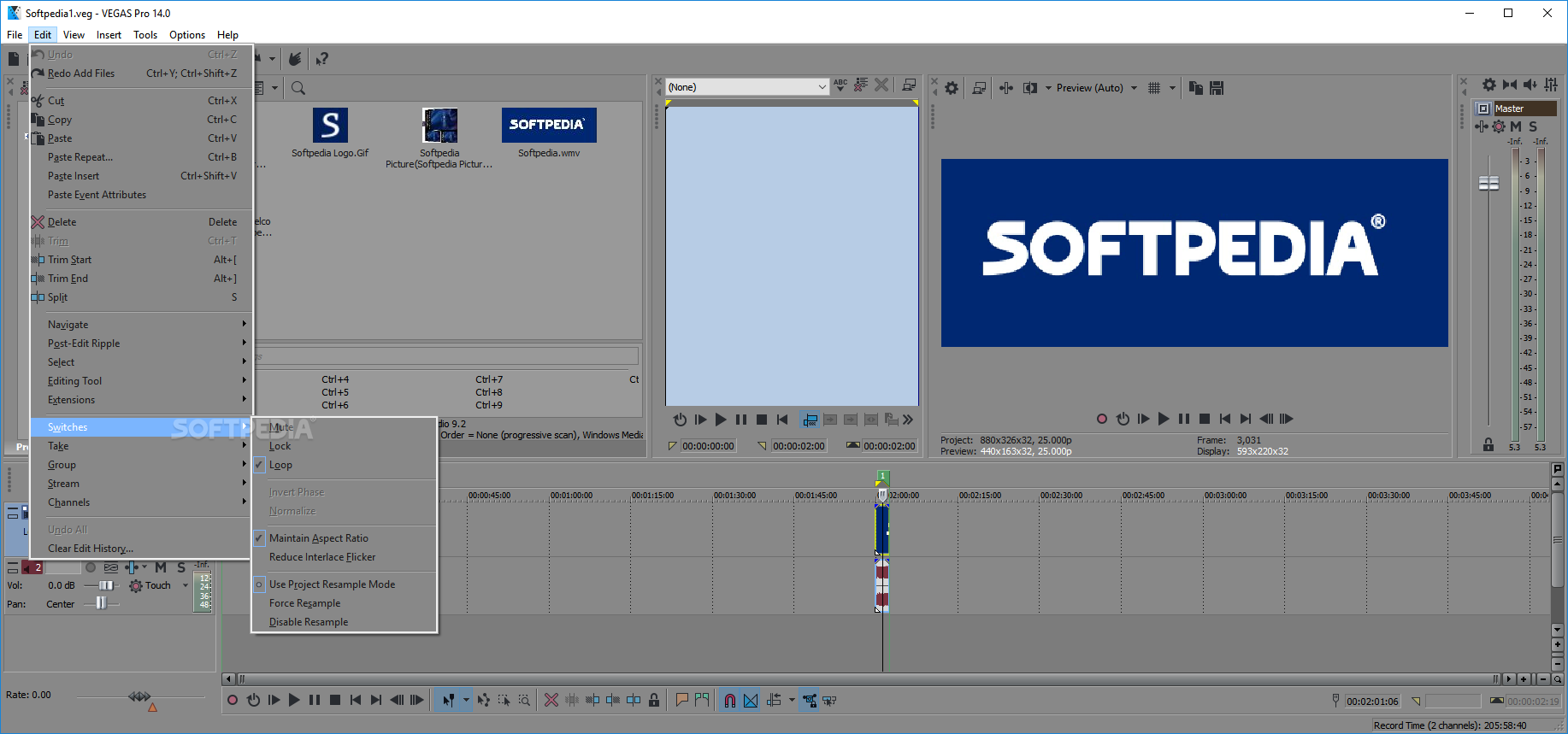Open the File menu
Image resolution: width=1568 pixels, height=734 pixels.
pyautogui.click(x=15, y=35)
